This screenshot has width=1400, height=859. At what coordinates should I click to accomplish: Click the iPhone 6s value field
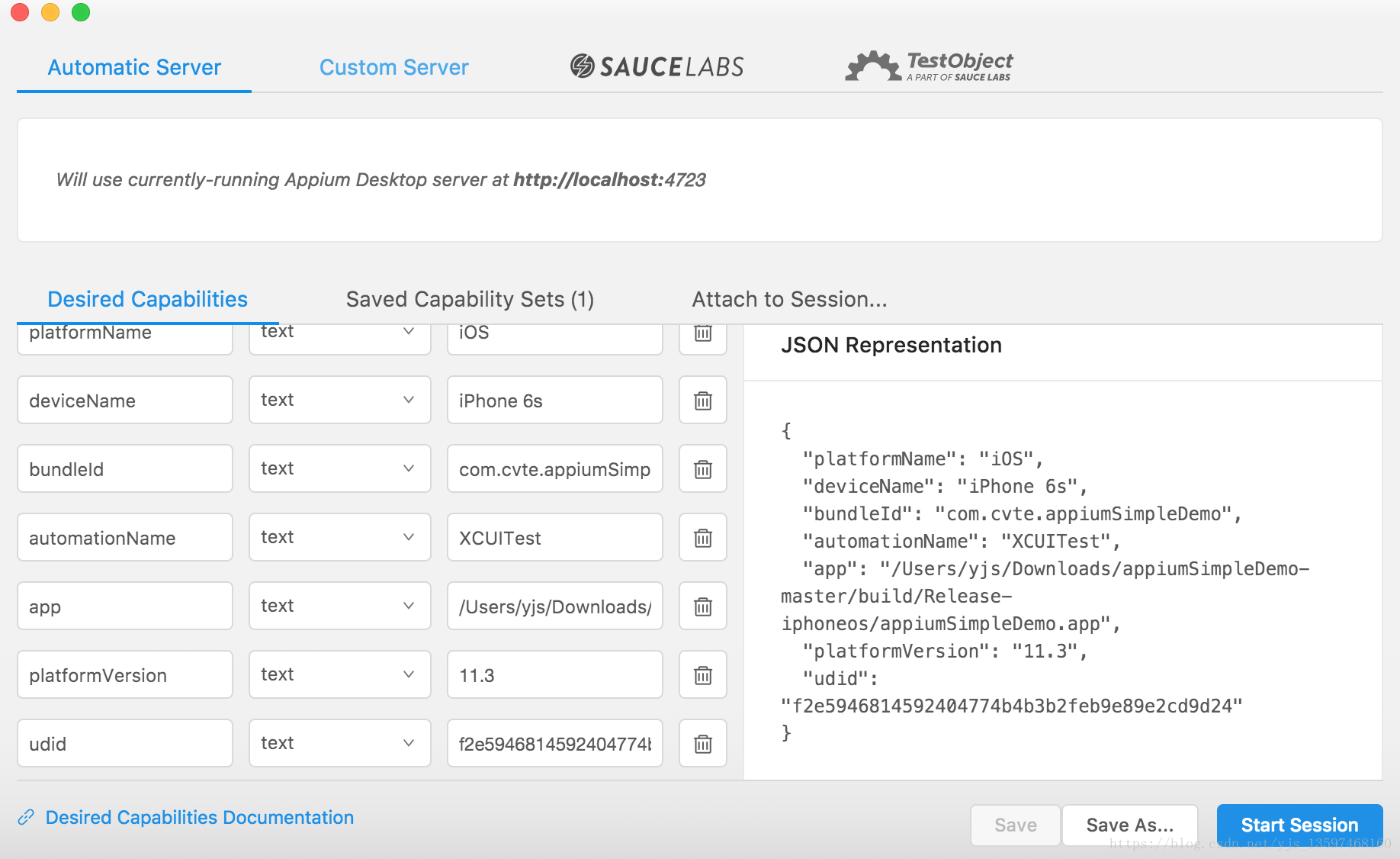click(554, 401)
